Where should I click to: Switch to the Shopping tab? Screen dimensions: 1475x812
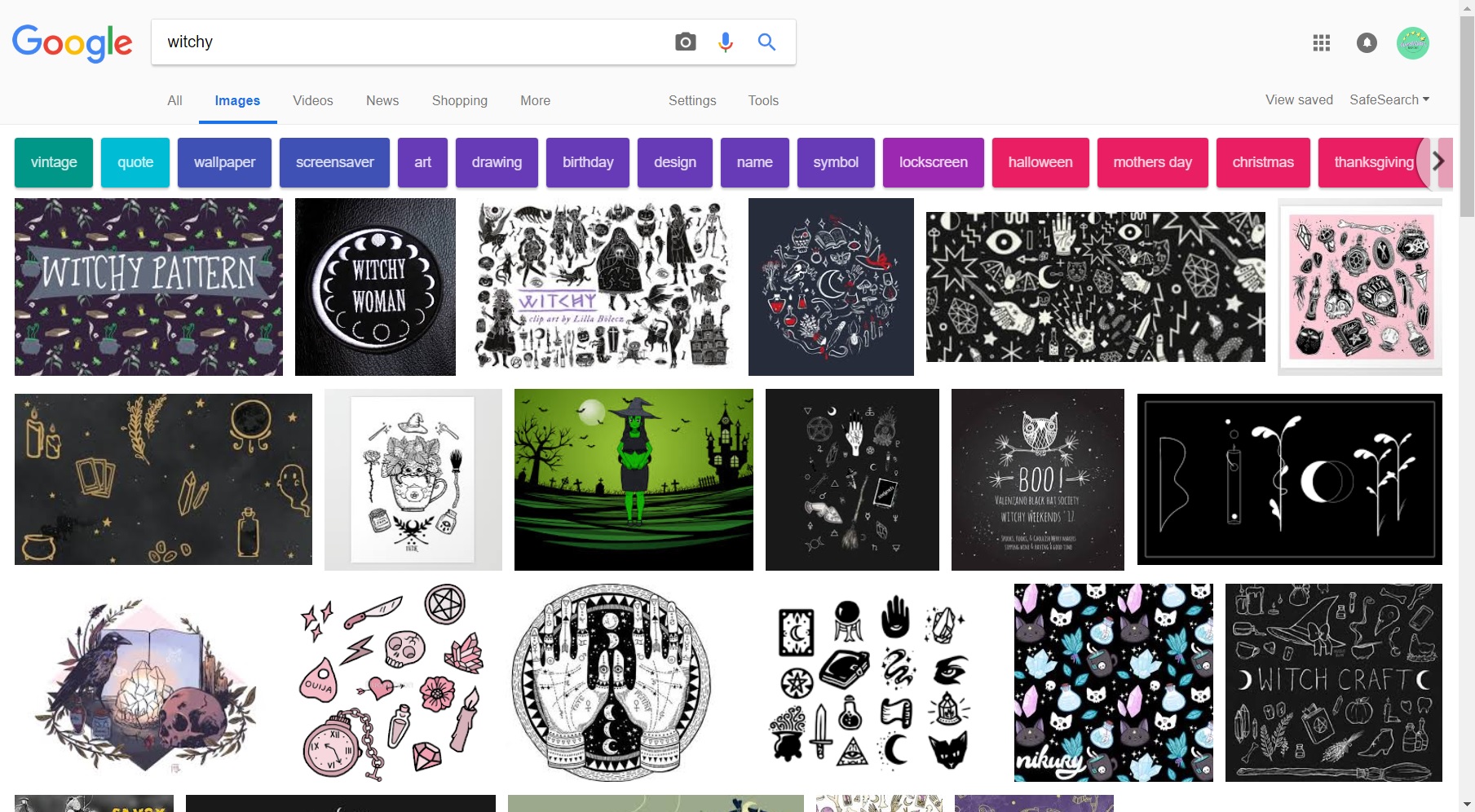(459, 100)
